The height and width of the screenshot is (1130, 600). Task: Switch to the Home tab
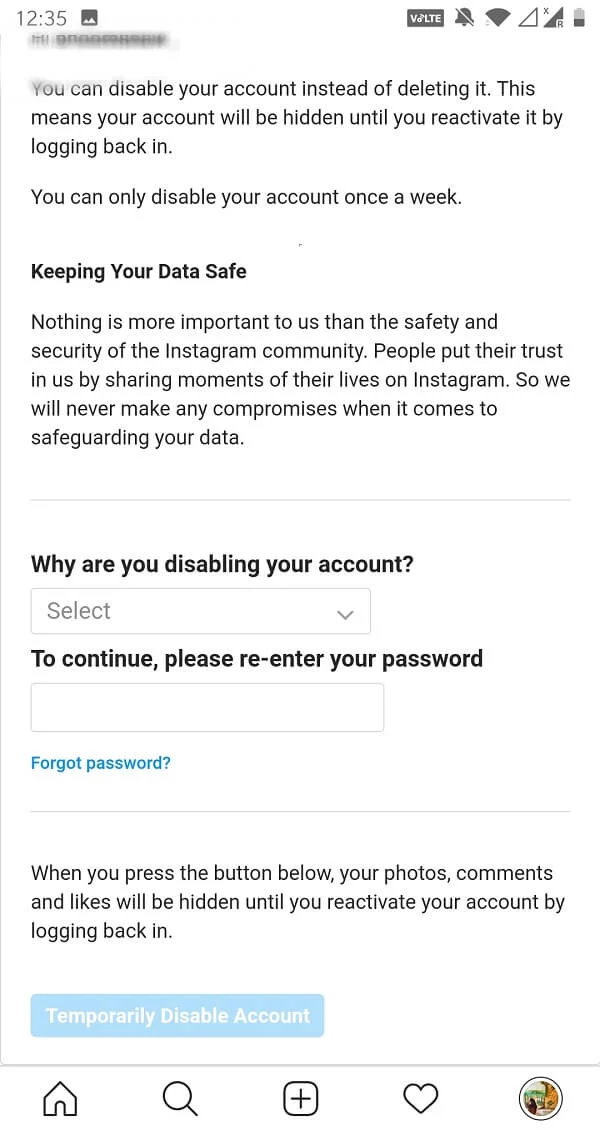60,1098
